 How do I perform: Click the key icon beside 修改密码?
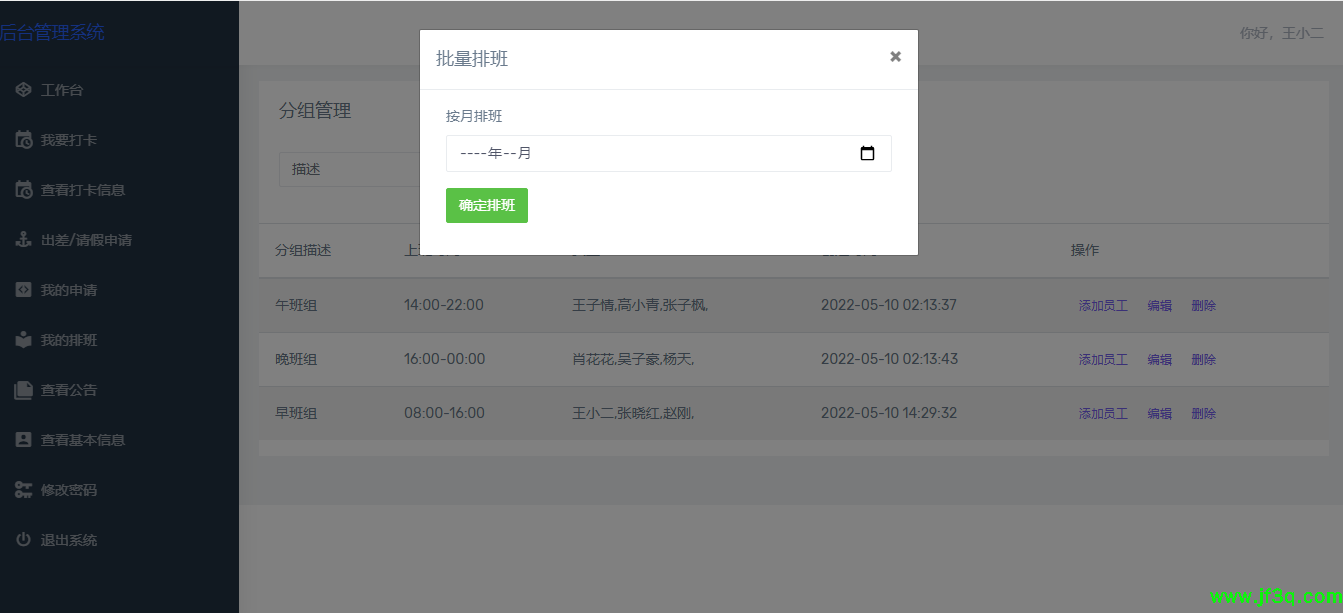tap(24, 490)
